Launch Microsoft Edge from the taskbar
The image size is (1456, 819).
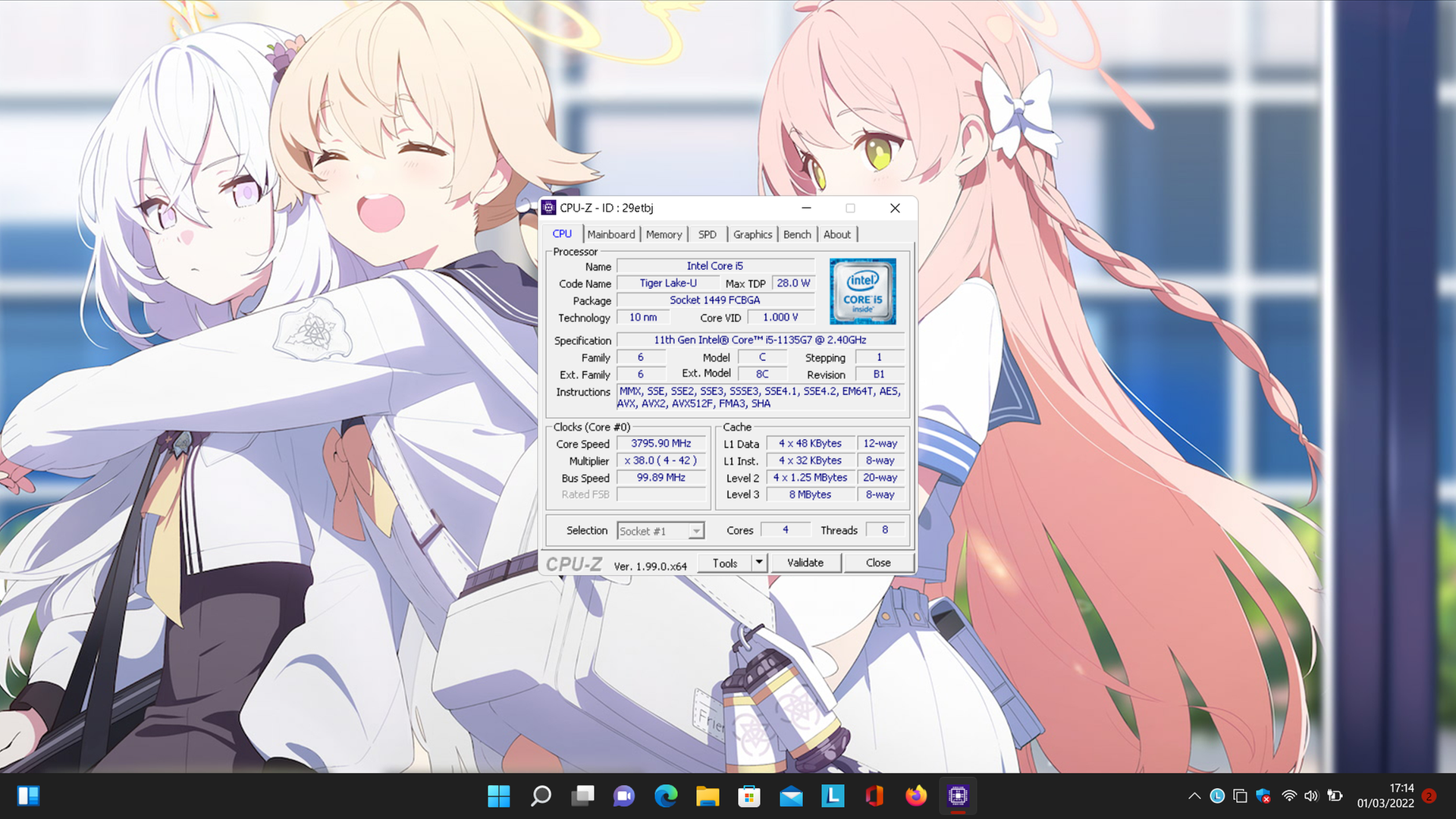tap(666, 795)
